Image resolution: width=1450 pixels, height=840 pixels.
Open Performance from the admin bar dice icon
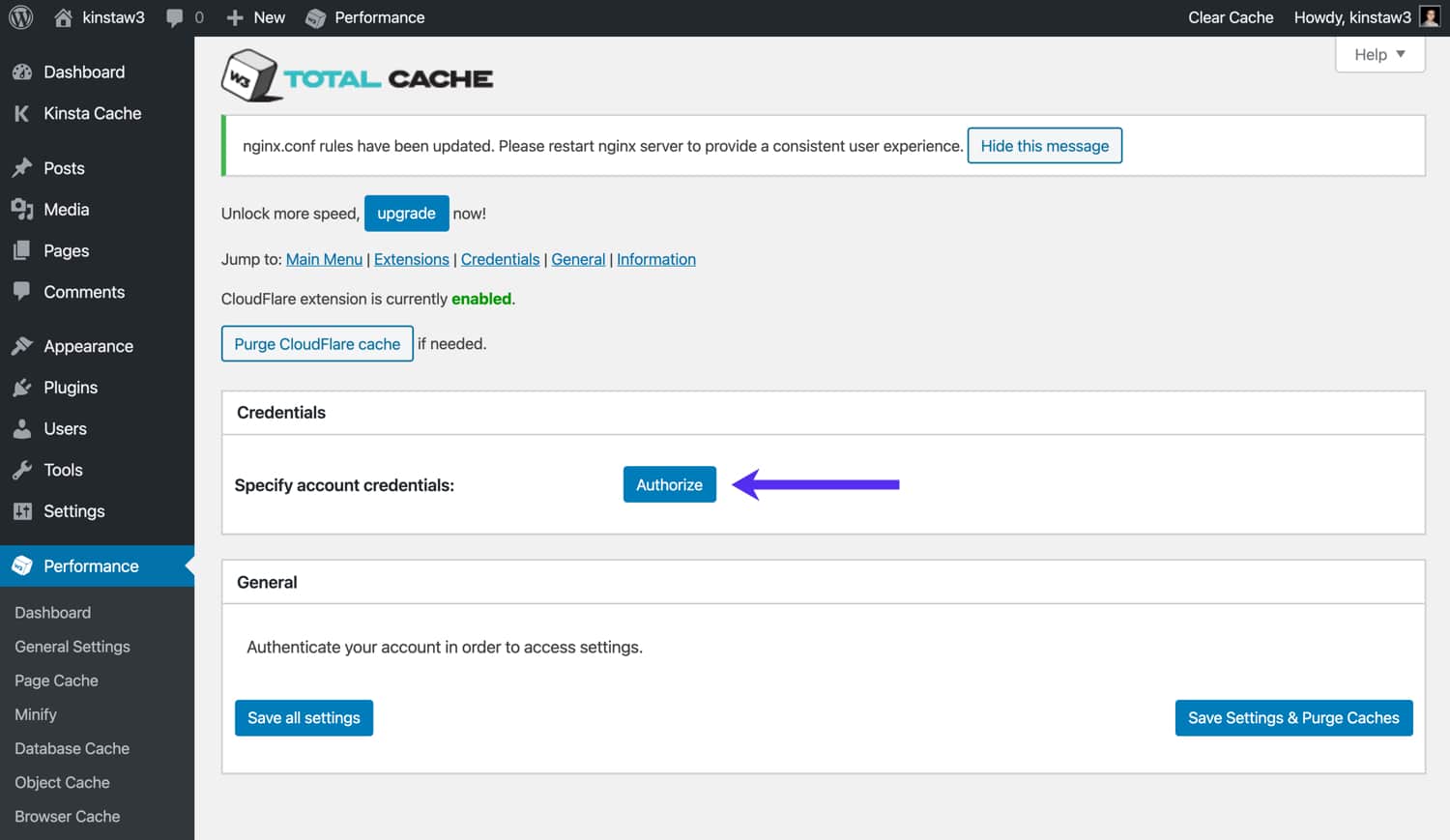coord(316,16)
